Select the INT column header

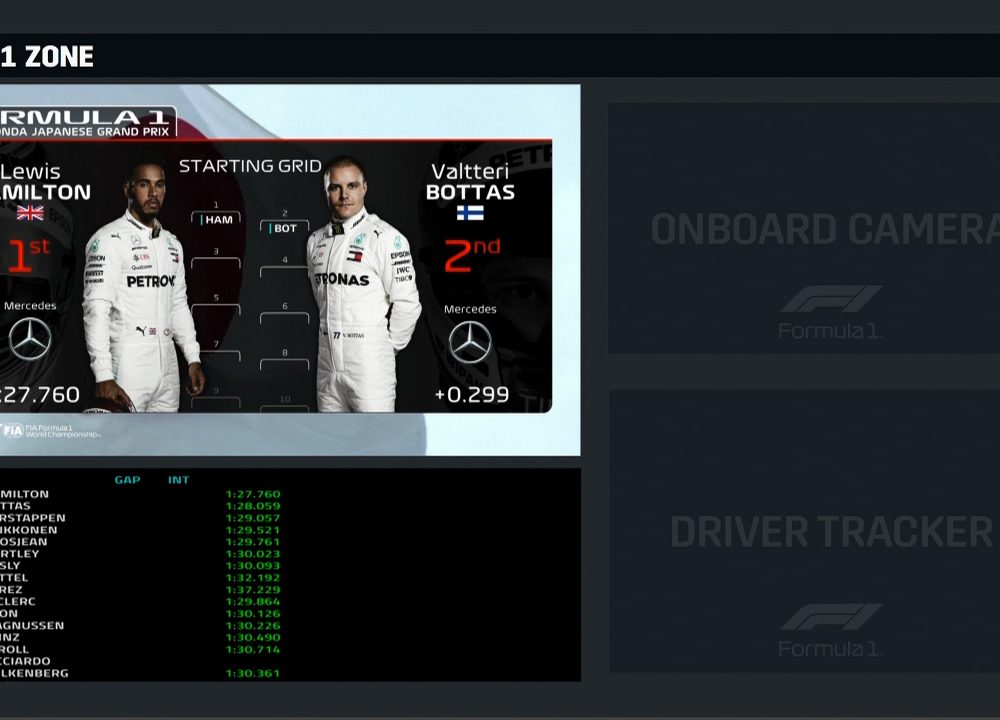(179, 480)
